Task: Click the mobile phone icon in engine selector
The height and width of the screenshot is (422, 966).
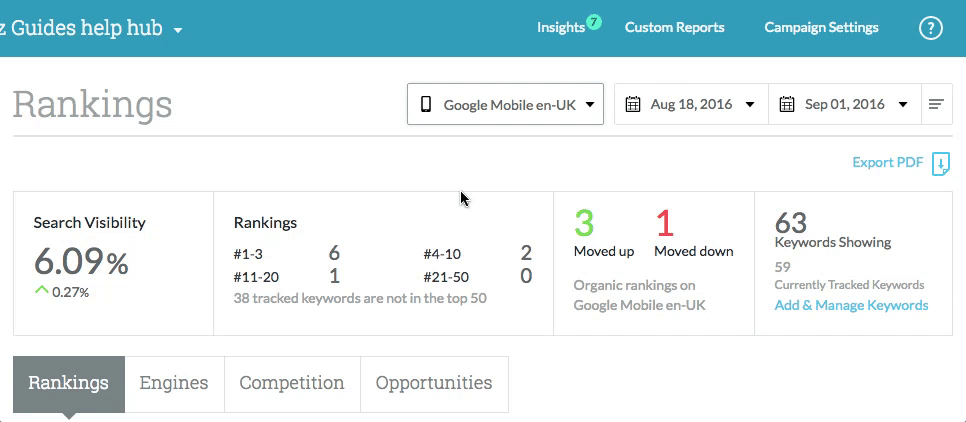Action: pos(426,105)
